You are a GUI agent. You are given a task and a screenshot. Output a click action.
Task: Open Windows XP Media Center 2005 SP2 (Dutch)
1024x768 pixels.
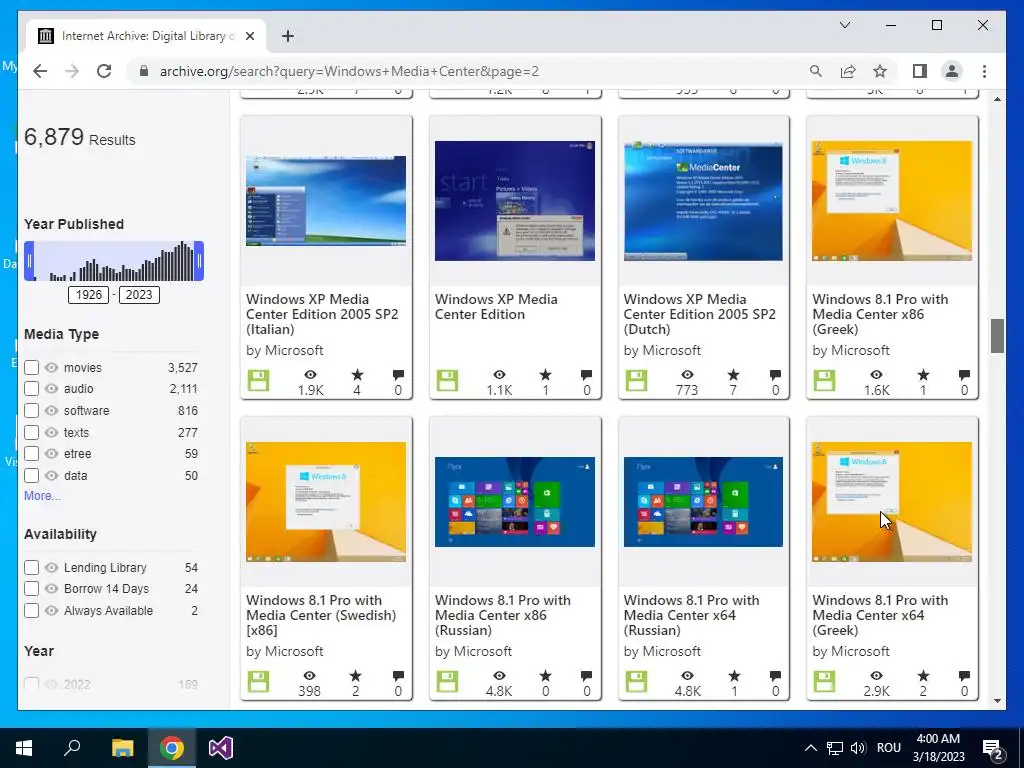pos(699,314)
